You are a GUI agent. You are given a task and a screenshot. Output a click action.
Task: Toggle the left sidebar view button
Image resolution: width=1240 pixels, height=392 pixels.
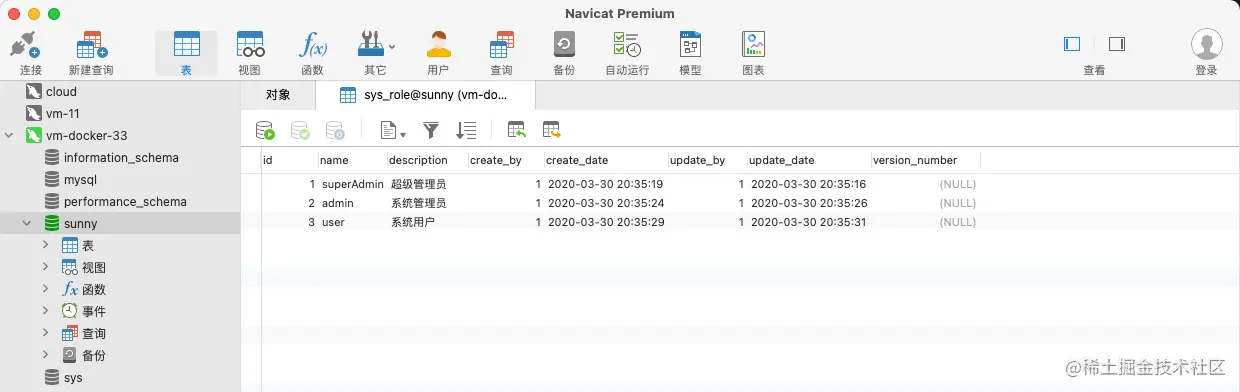click(x=1072, y=44)
